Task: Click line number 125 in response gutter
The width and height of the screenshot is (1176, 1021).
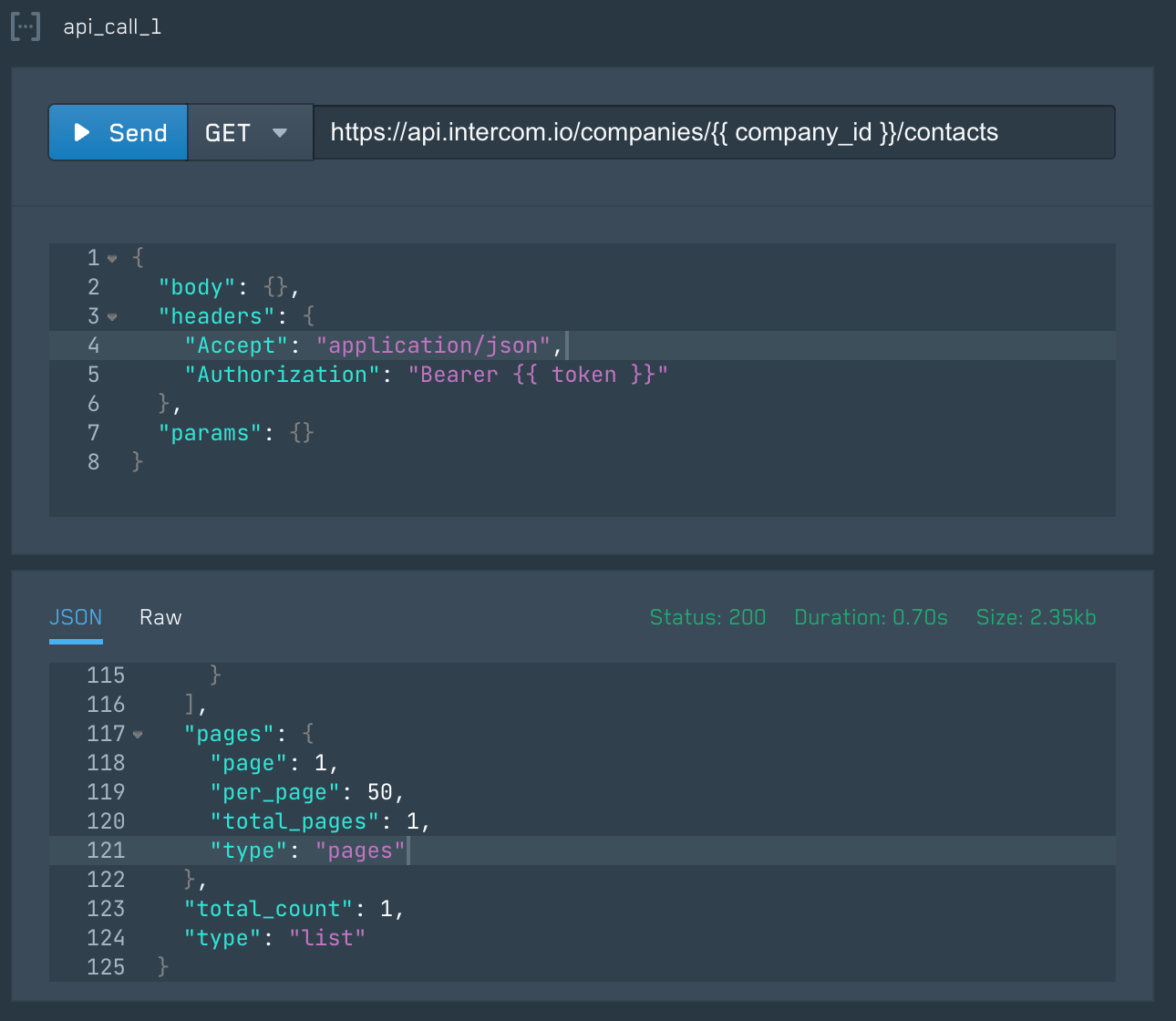Action: 106,967
